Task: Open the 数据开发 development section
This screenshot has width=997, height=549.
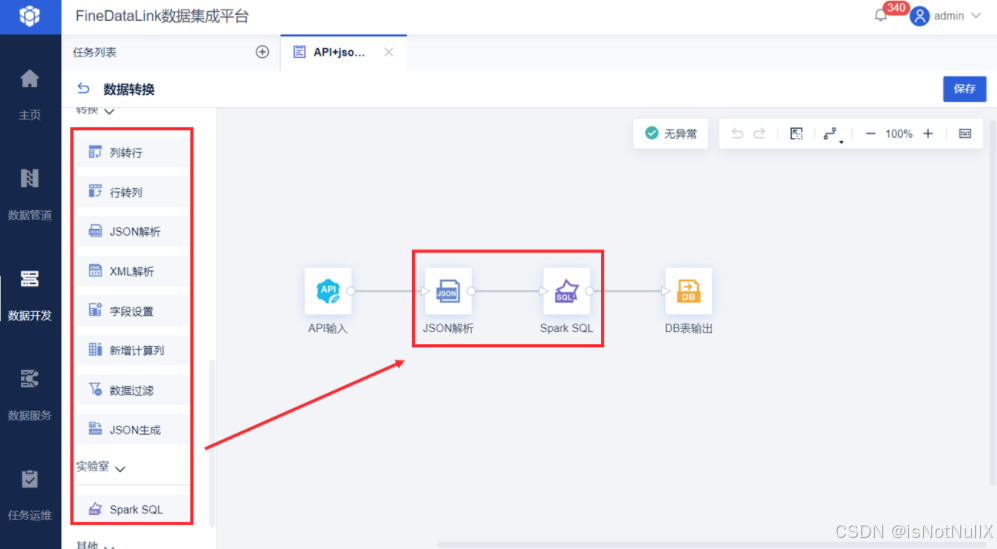Action: click(29, 295)
